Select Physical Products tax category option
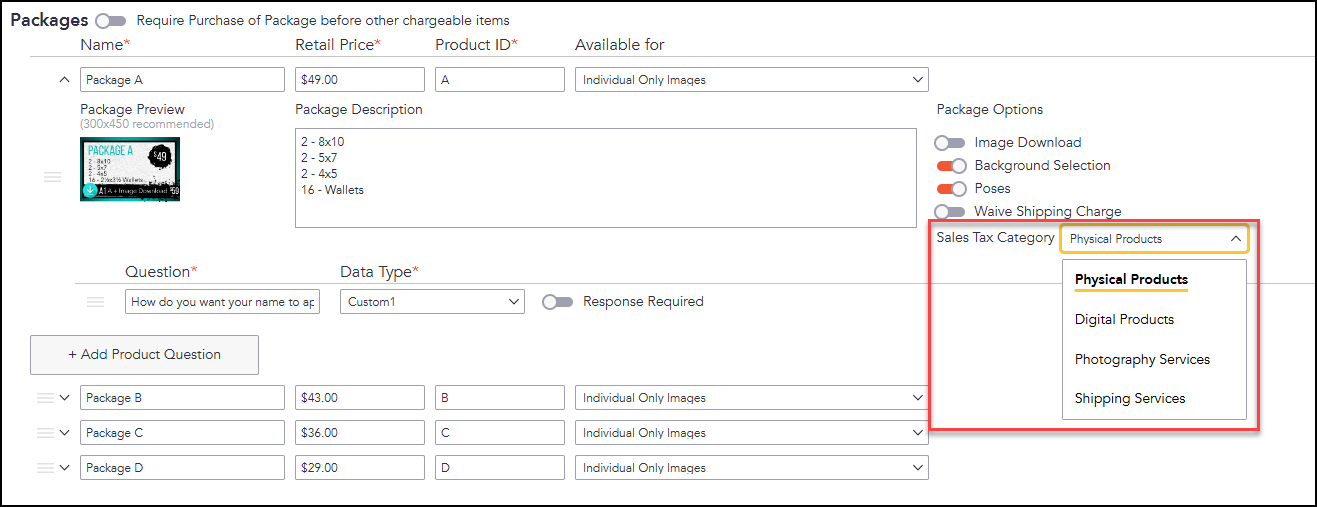The width and height of the screenshot is (1317, 507). (x=1131, y=279)
